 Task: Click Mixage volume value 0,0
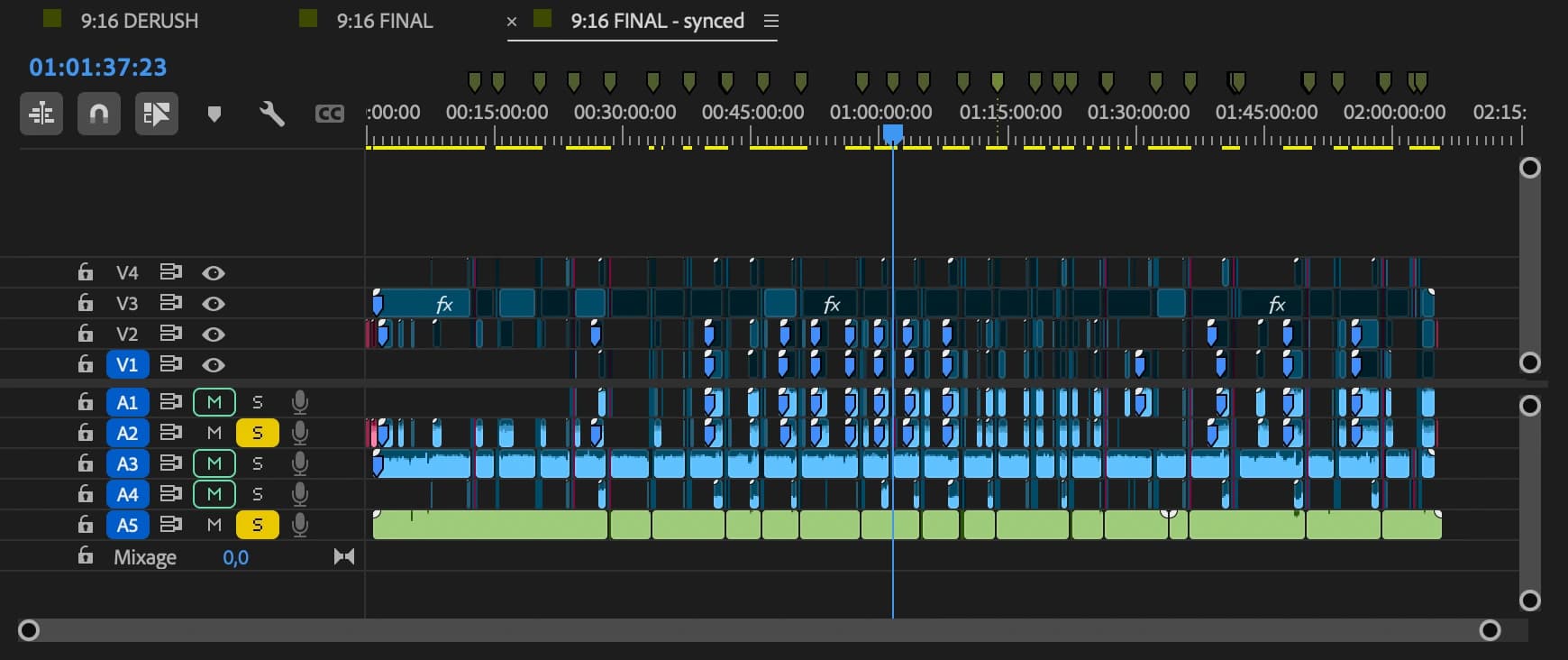(235, 557)
